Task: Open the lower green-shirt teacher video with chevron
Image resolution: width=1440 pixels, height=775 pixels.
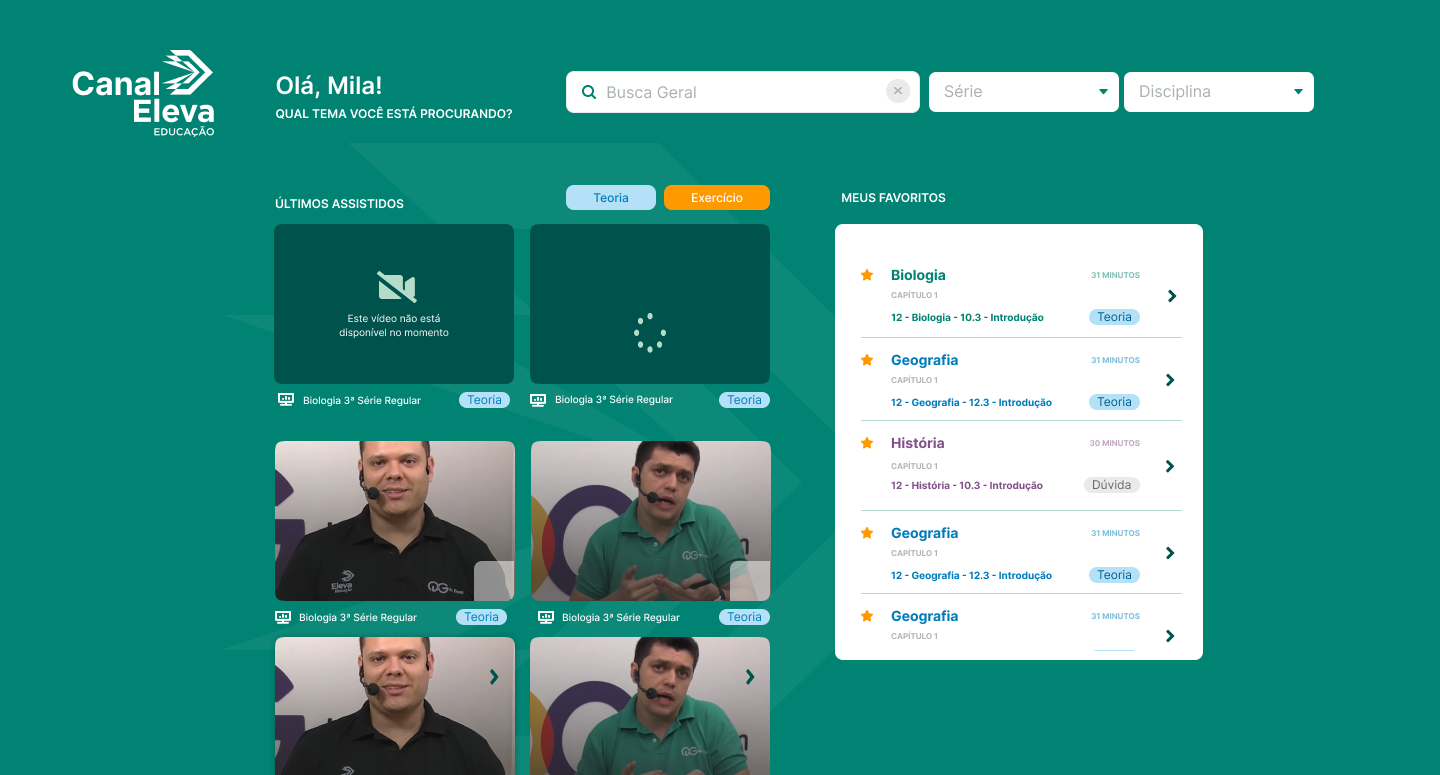Action: tap(650, 706)
